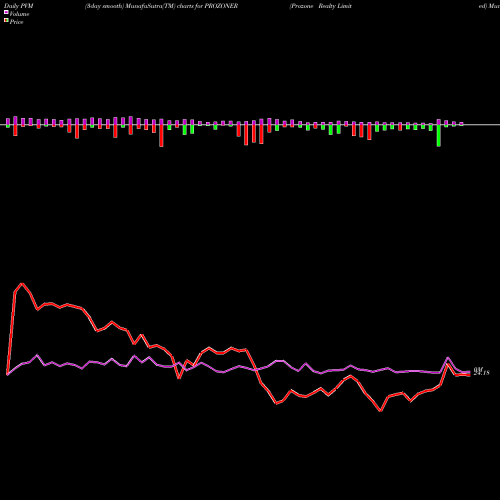Viewport: 500px width, 500px height.
Task: Click the 'charts for PROZONER' heading text
Action: (207, 6)
